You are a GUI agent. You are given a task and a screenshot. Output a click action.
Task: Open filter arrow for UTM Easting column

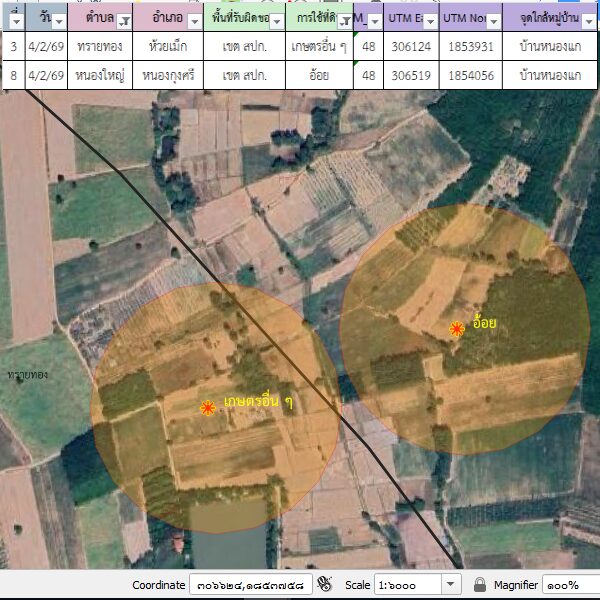point(428,21)
